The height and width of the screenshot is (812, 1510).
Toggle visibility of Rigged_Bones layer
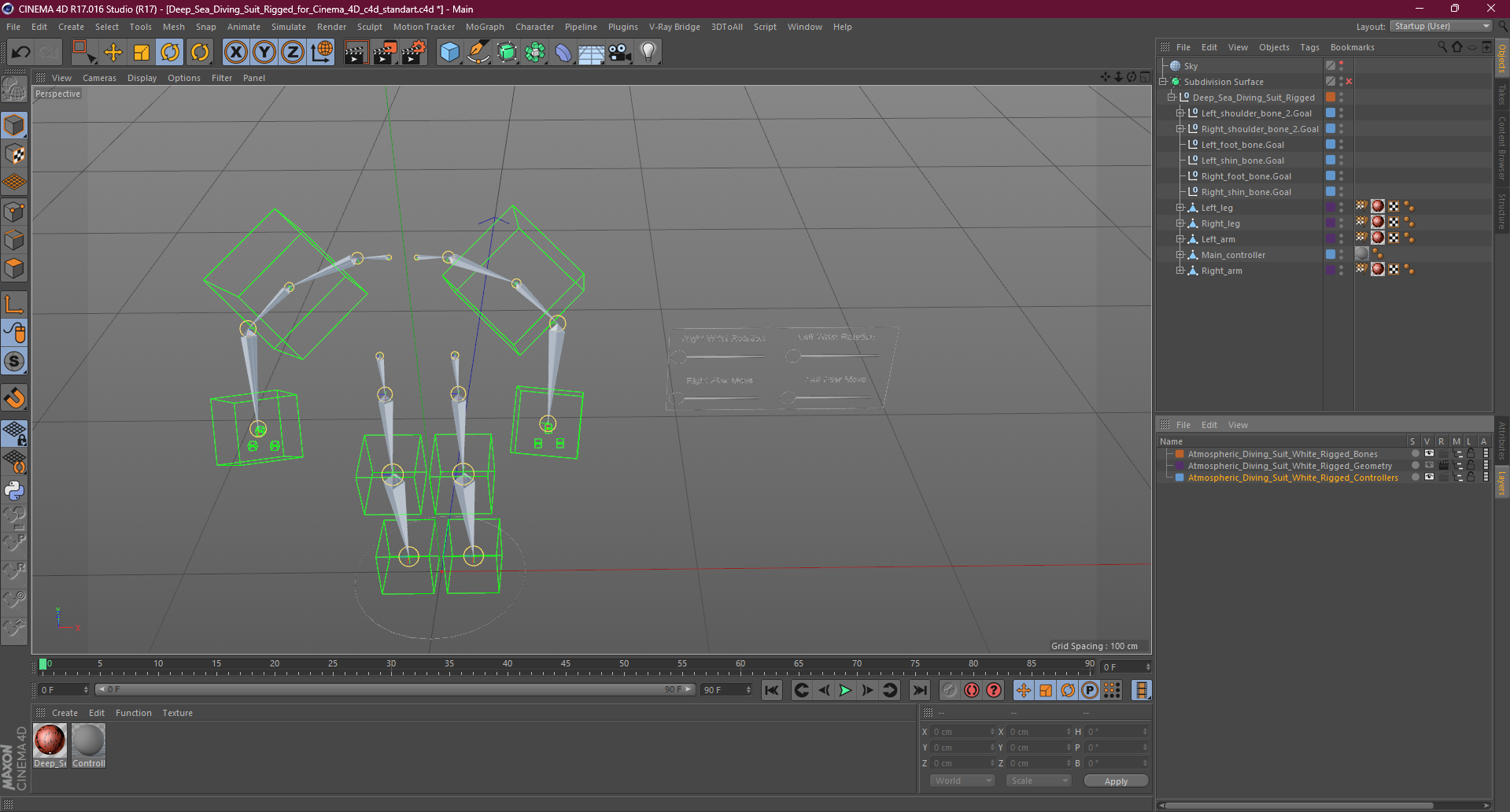[1429, 454]
